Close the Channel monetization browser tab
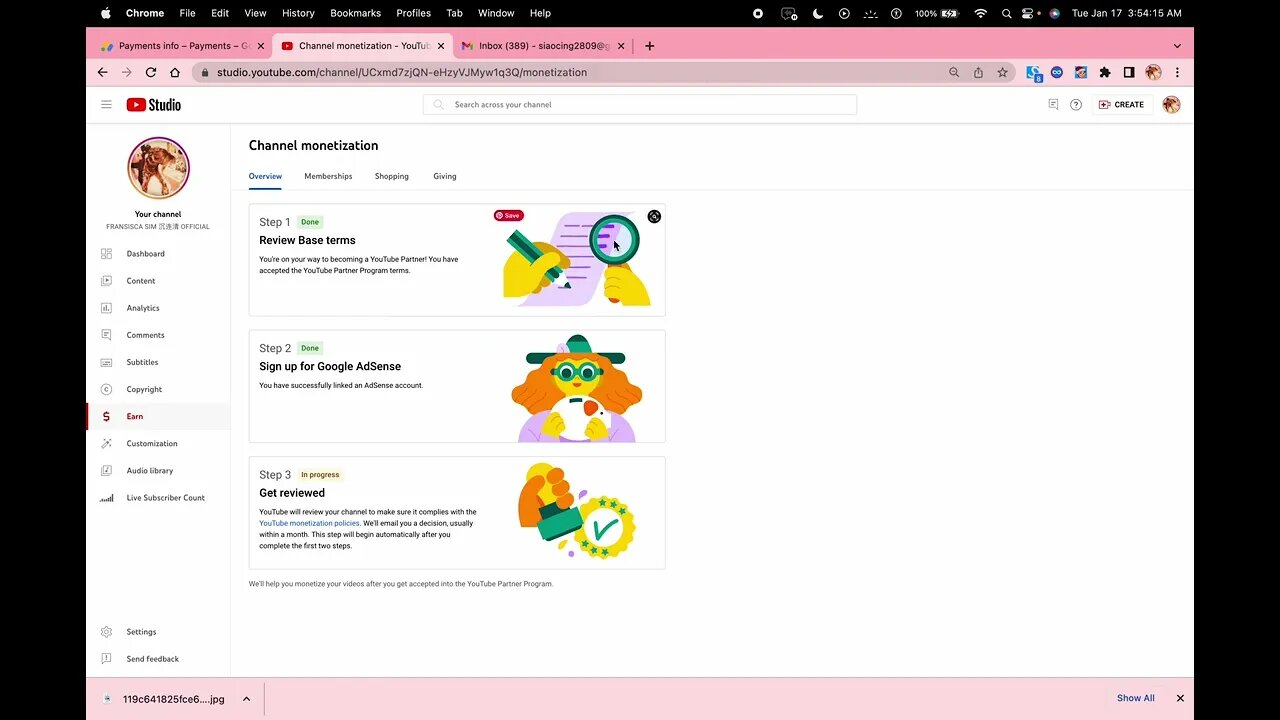The image size is (1280, 720). click(x=441, y=46)
